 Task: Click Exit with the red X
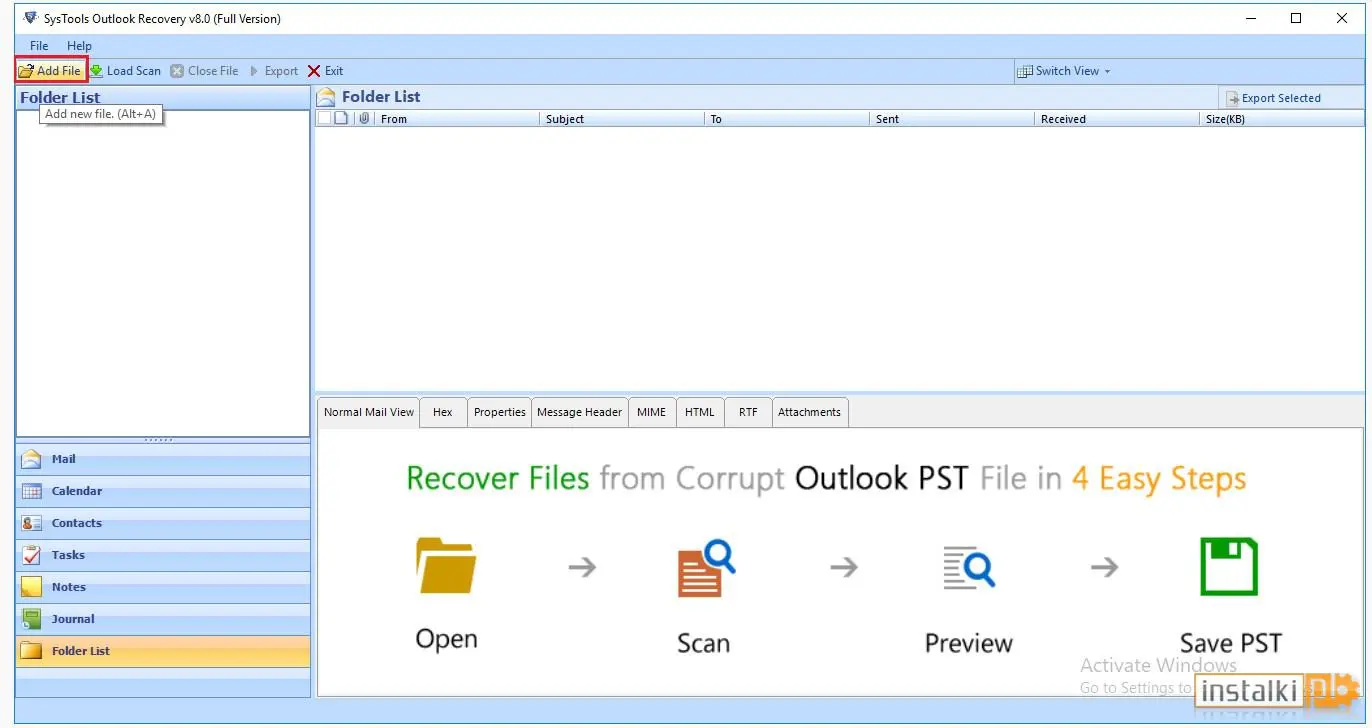pyautogui.click(x=325, y=71)
